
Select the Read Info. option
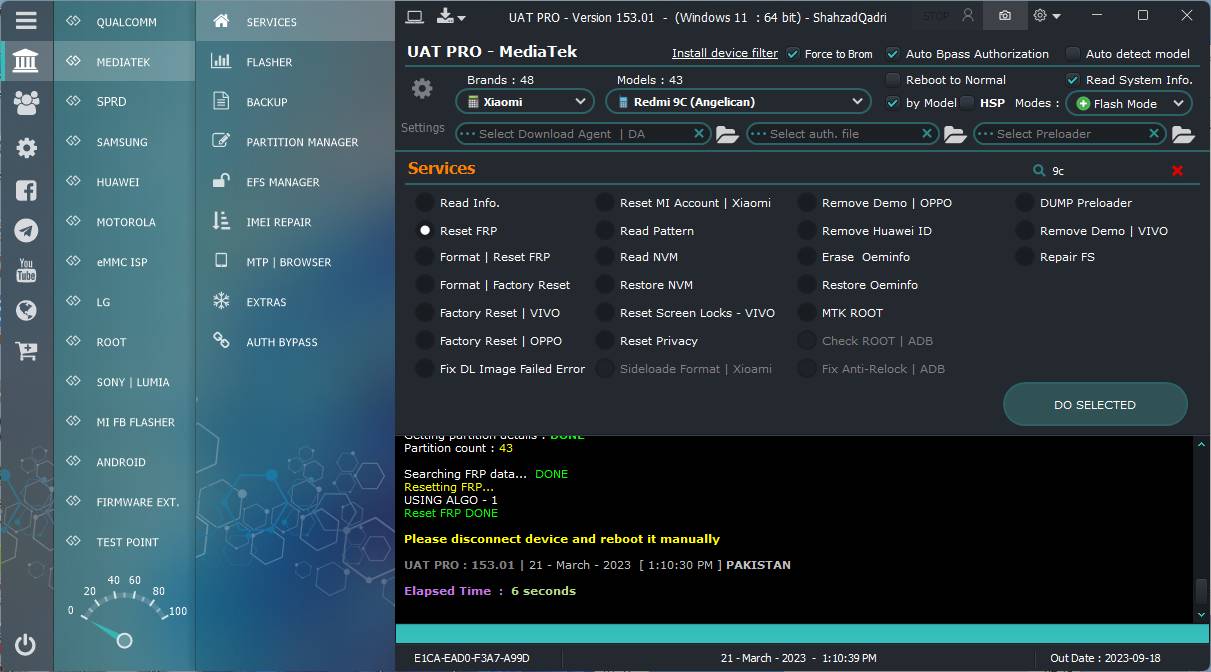425,203
